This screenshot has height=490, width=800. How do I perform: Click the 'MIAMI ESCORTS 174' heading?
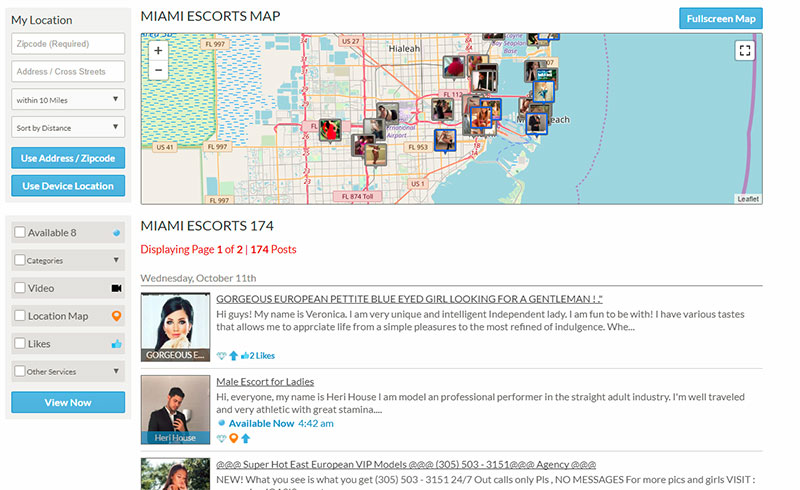(x=207, y=226)
